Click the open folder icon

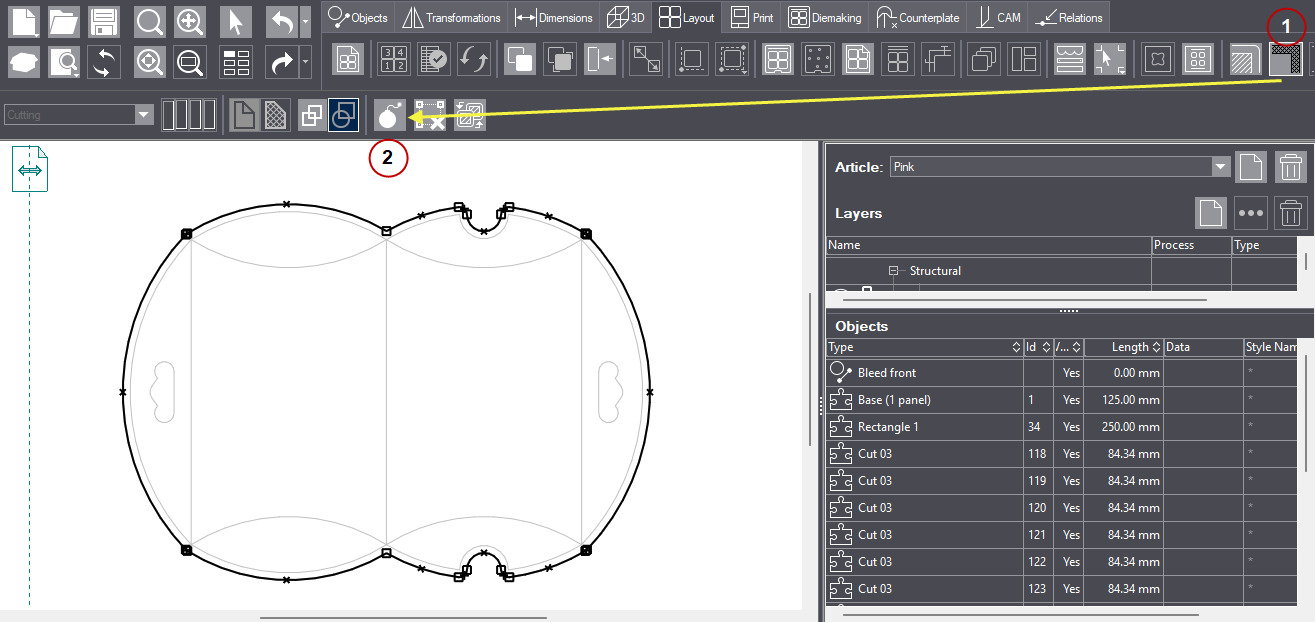[x=64, y=21]
